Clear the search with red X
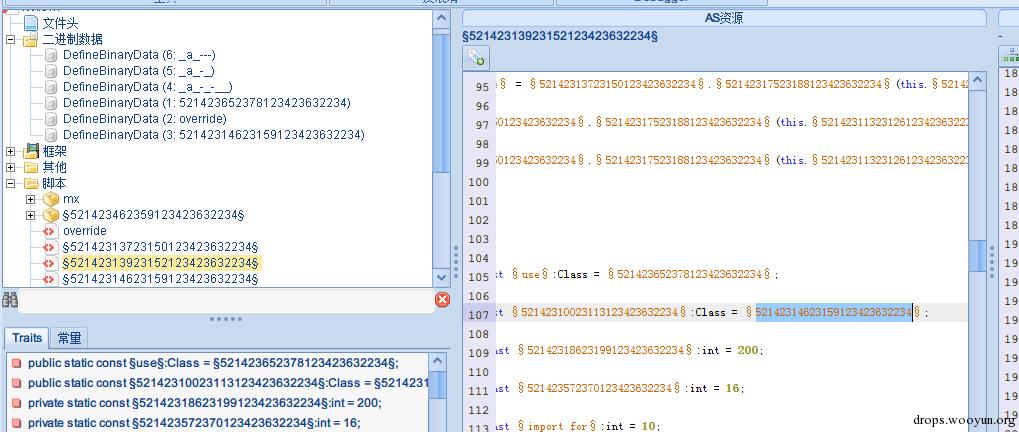Image resolution: width=1019 pixels, height=432 pixels. tap(442, 299)
